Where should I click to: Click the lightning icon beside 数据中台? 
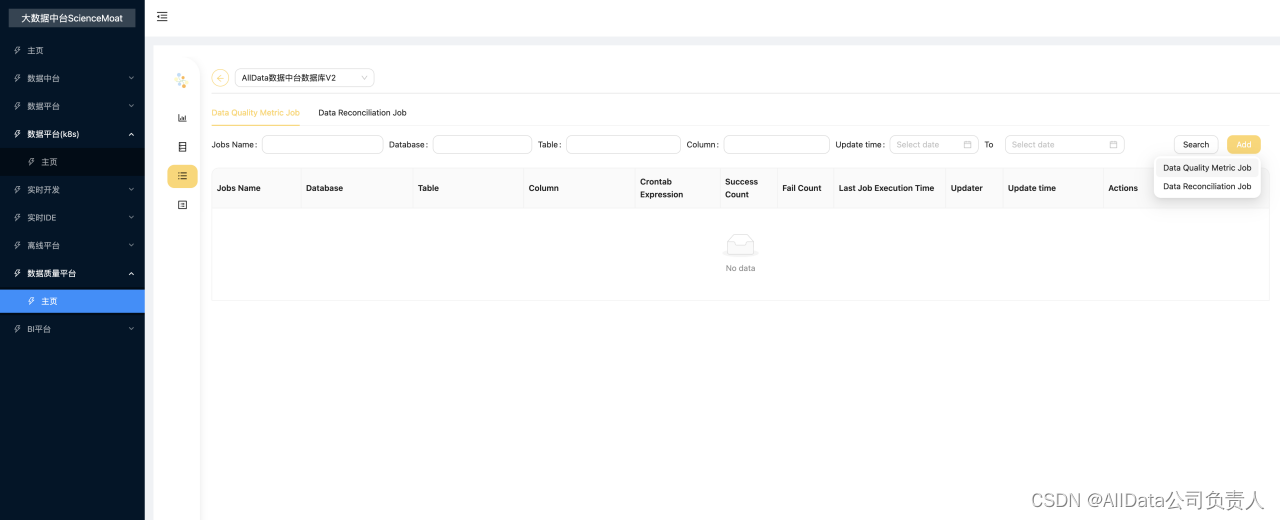point(17,78)
